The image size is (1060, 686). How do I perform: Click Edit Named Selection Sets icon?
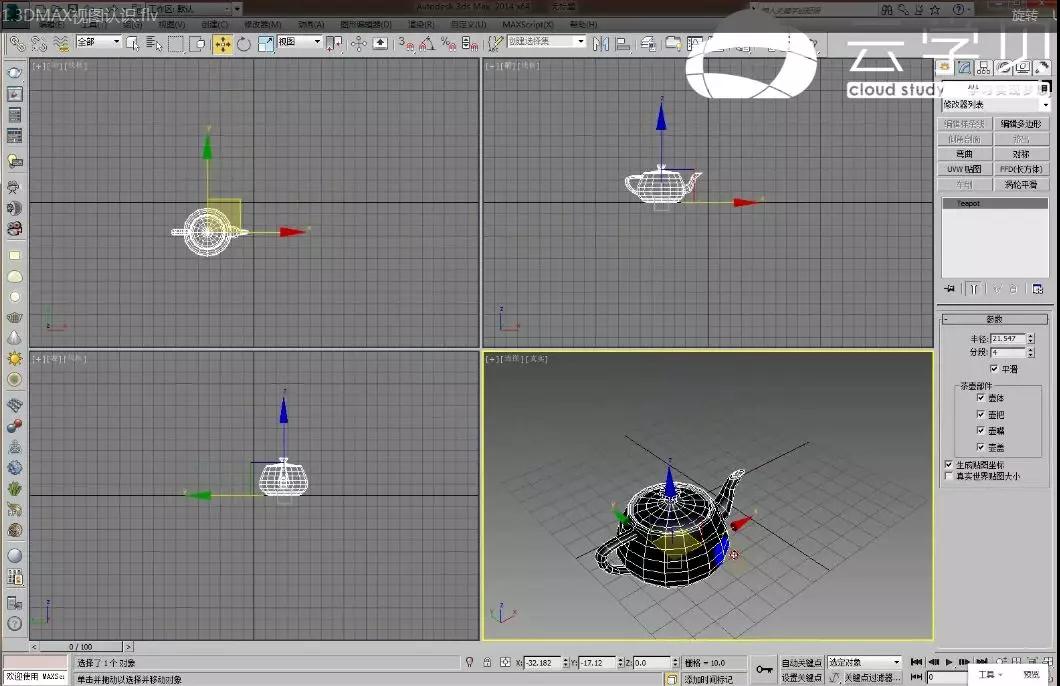pyautogui.click(x=496, y=45)
